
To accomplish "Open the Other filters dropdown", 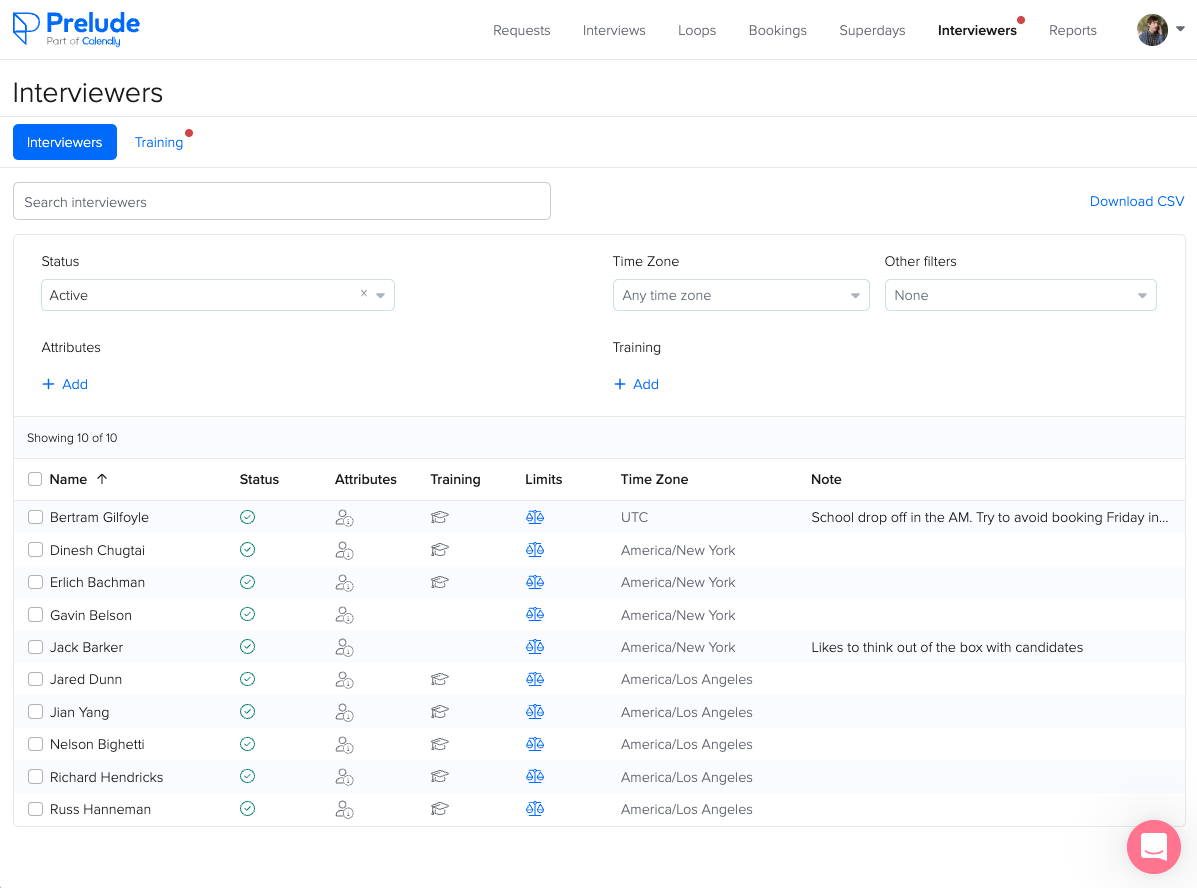I will pyautogui.click(x=1020, y=295).
